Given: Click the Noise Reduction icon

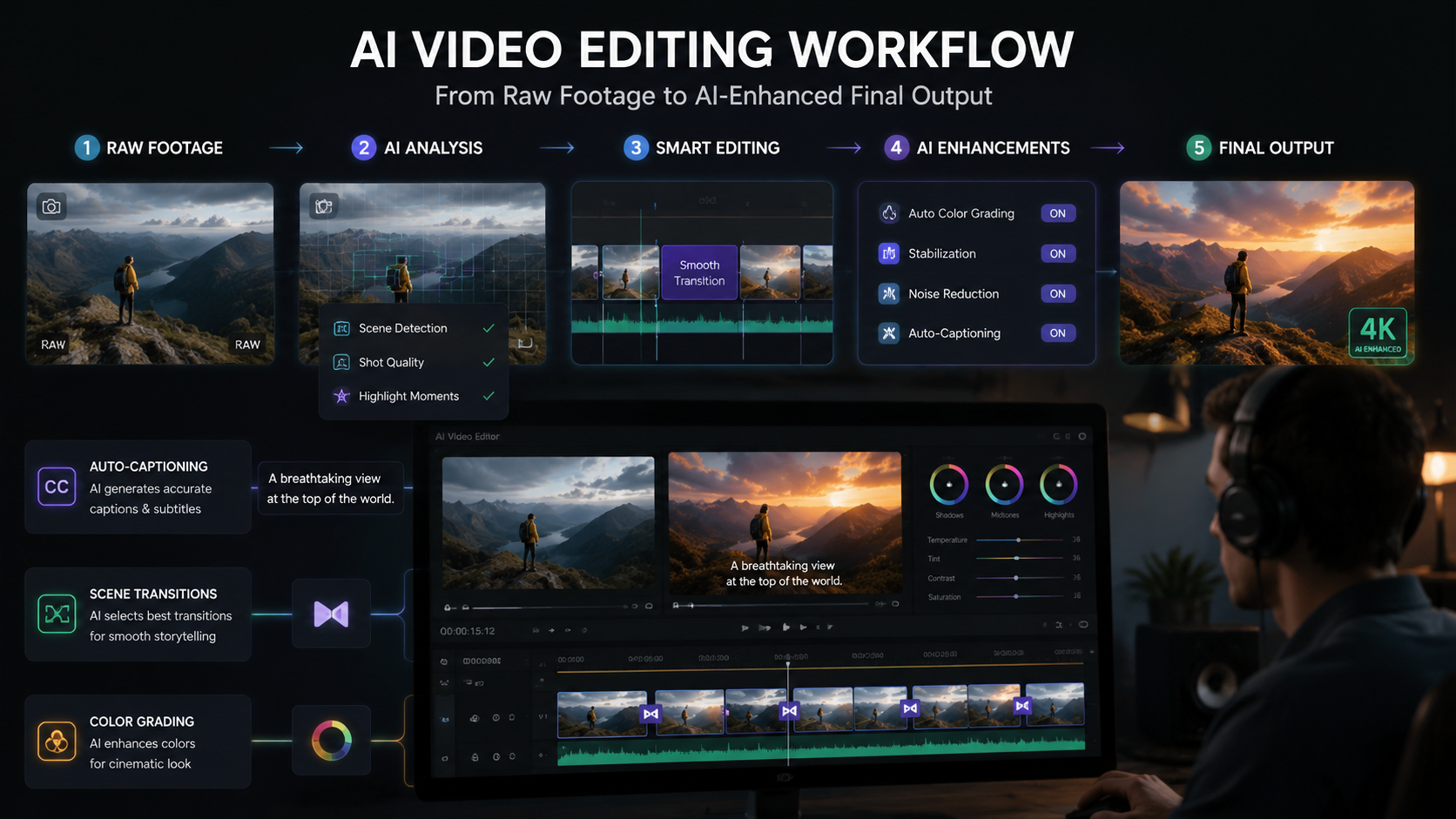Looking at the screenshot, I should 888,293.
